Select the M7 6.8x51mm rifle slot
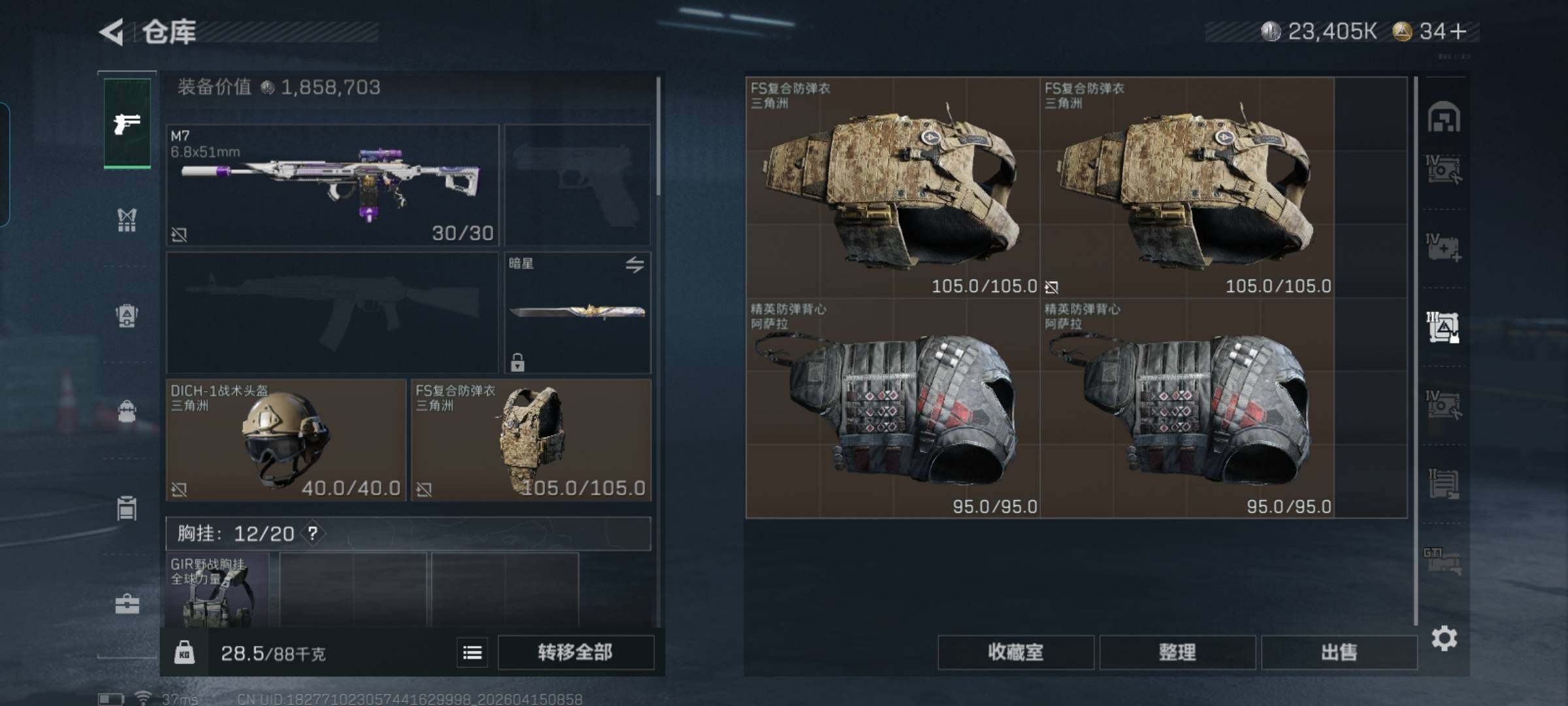Viewport: 1568px width, 706px height. click(333, 185)
